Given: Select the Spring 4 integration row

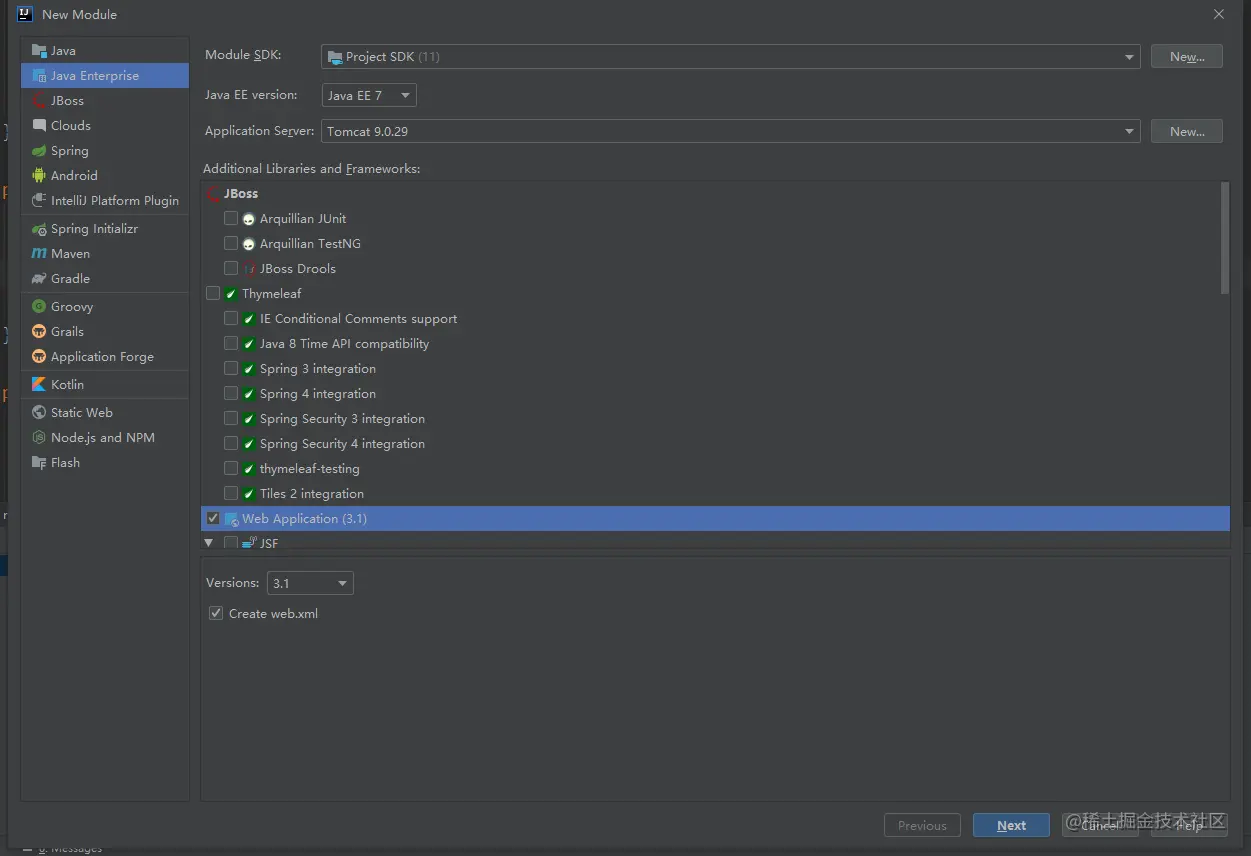Looking at the screenshot, I should pyautogui.click(x=715, y=393).
